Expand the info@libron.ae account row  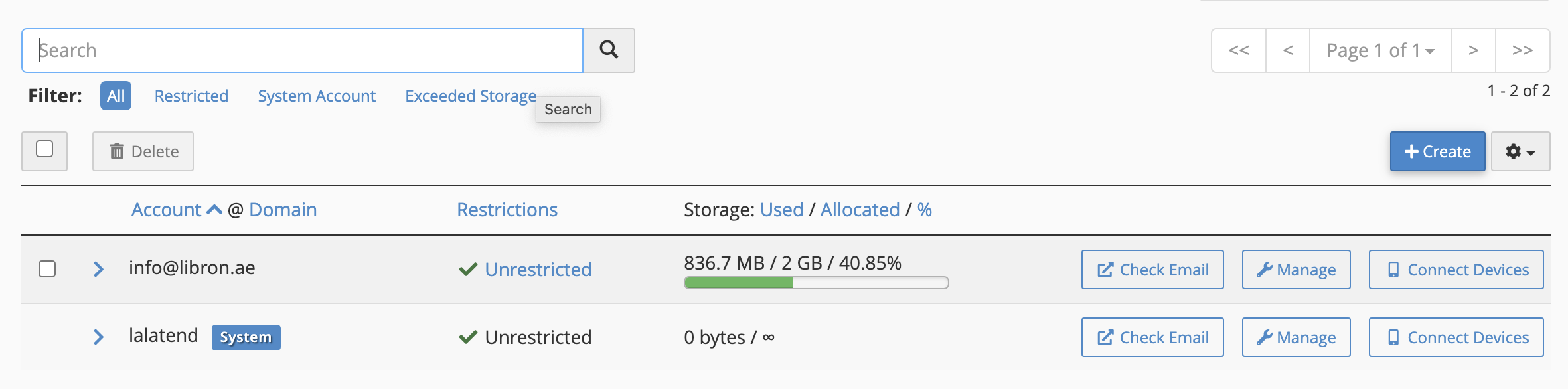tap(98, 269)
